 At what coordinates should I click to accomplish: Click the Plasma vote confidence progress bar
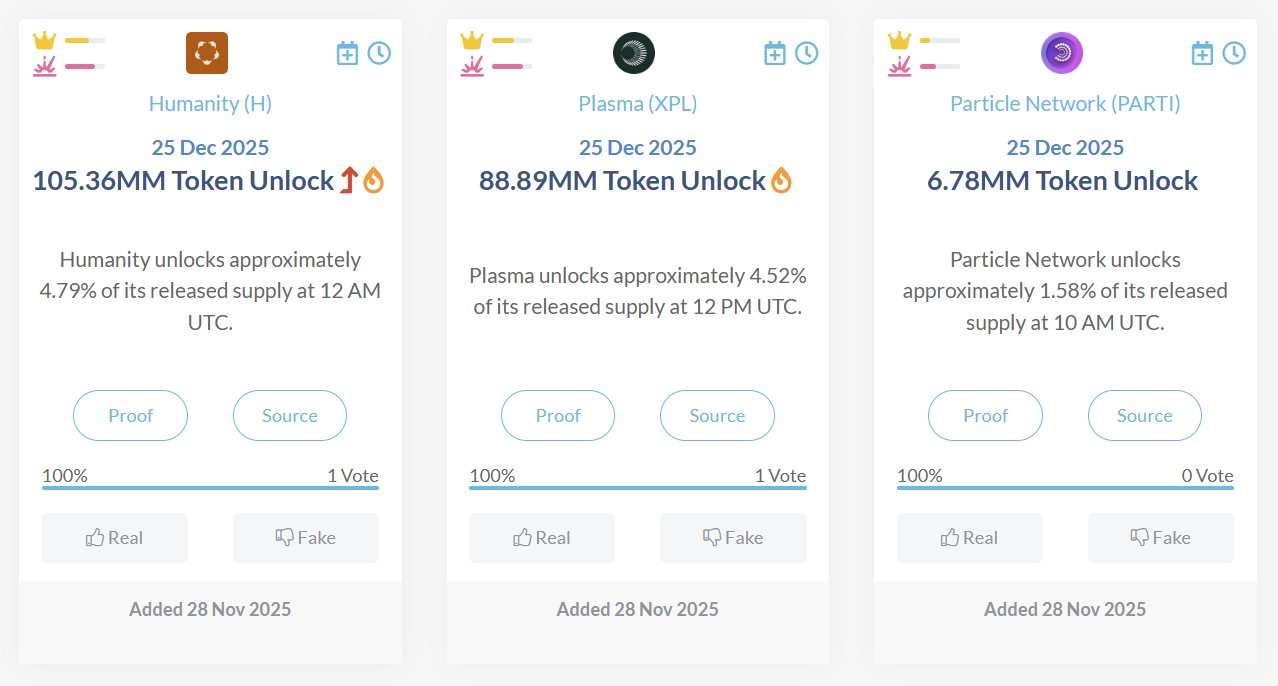(x=638, y=488)
